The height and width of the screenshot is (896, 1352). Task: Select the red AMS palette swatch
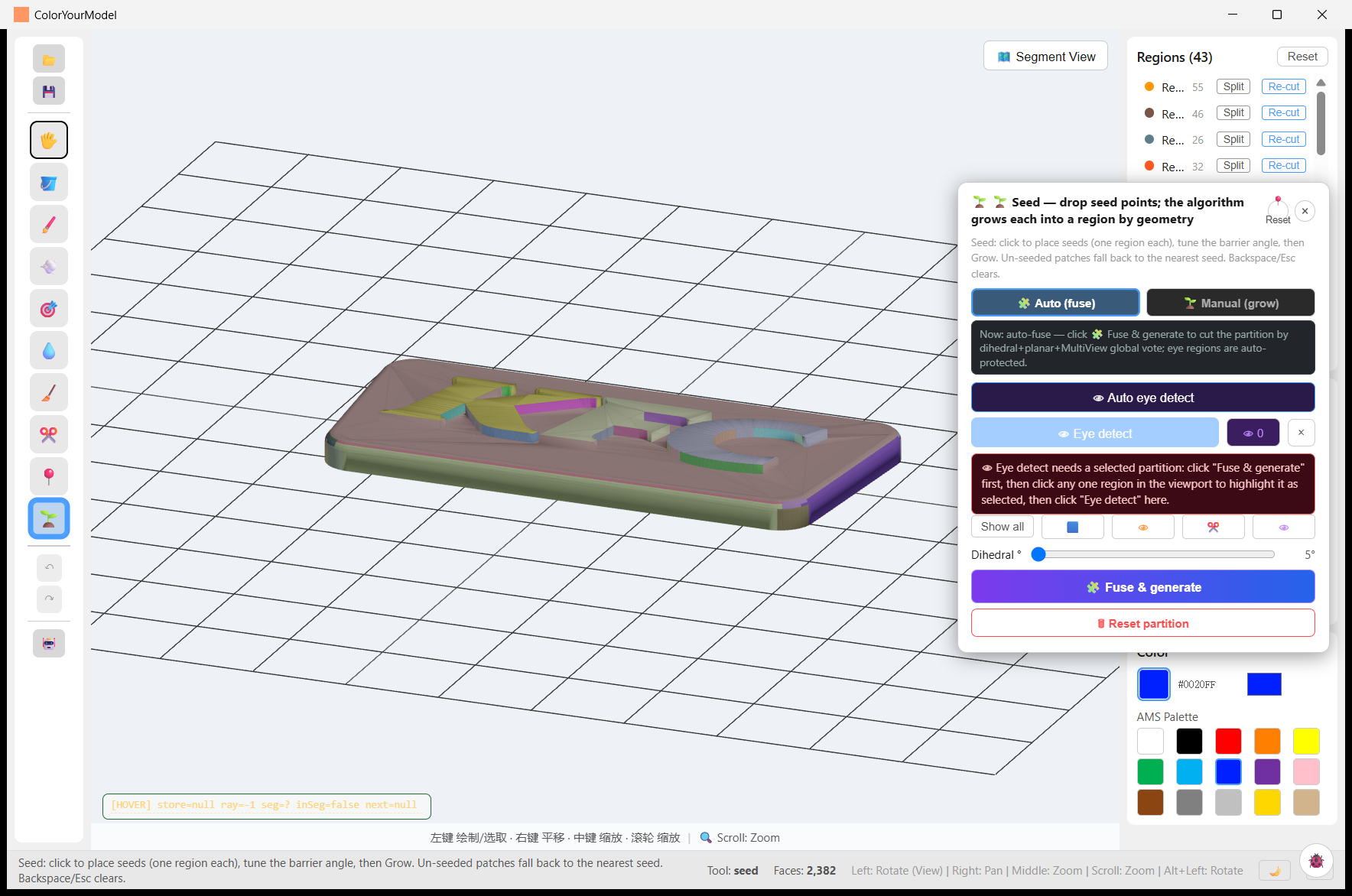(x=1228, y=741)
